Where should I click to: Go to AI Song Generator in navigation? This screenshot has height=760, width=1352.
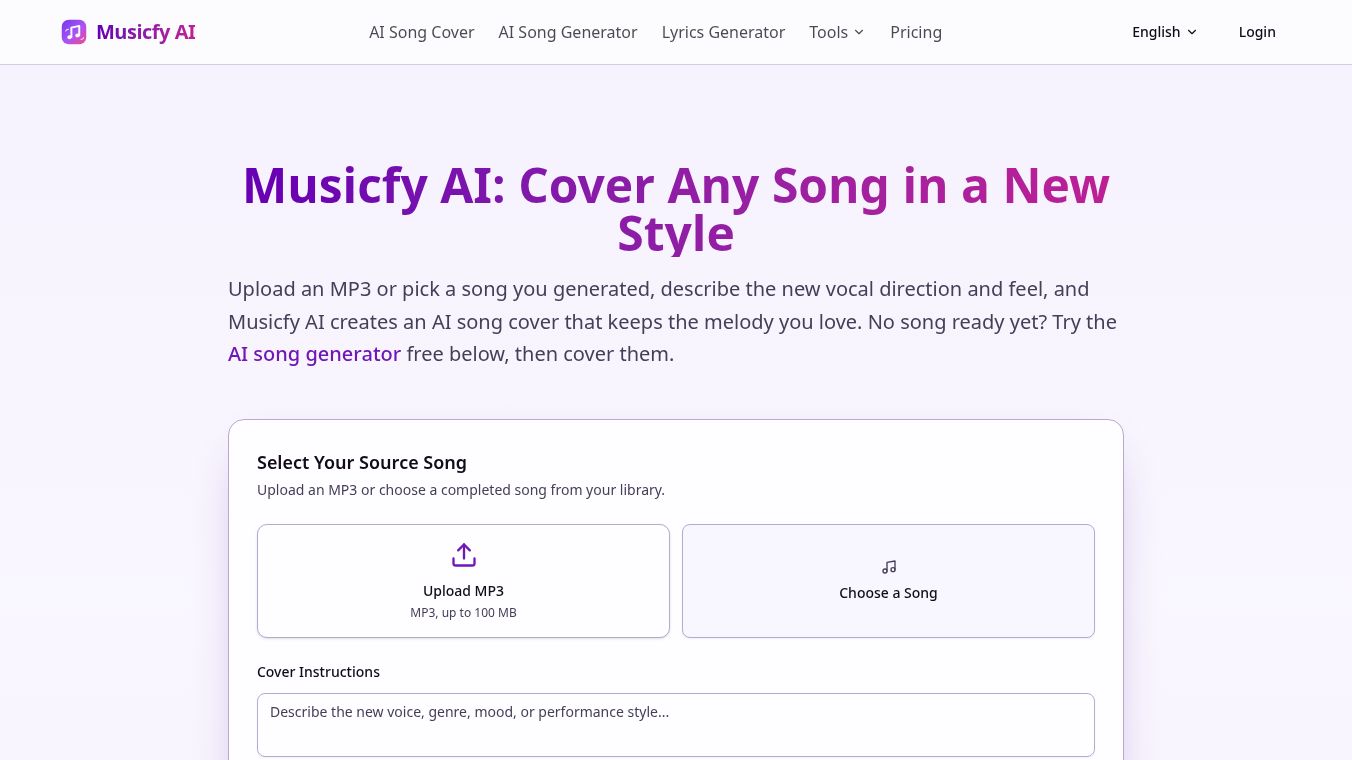tap(567, 32)
